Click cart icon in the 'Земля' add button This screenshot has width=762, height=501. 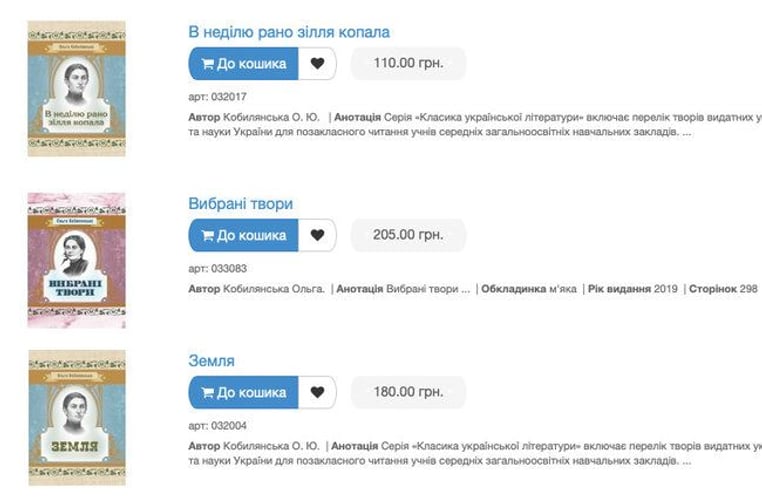click(x=208, y=392)
